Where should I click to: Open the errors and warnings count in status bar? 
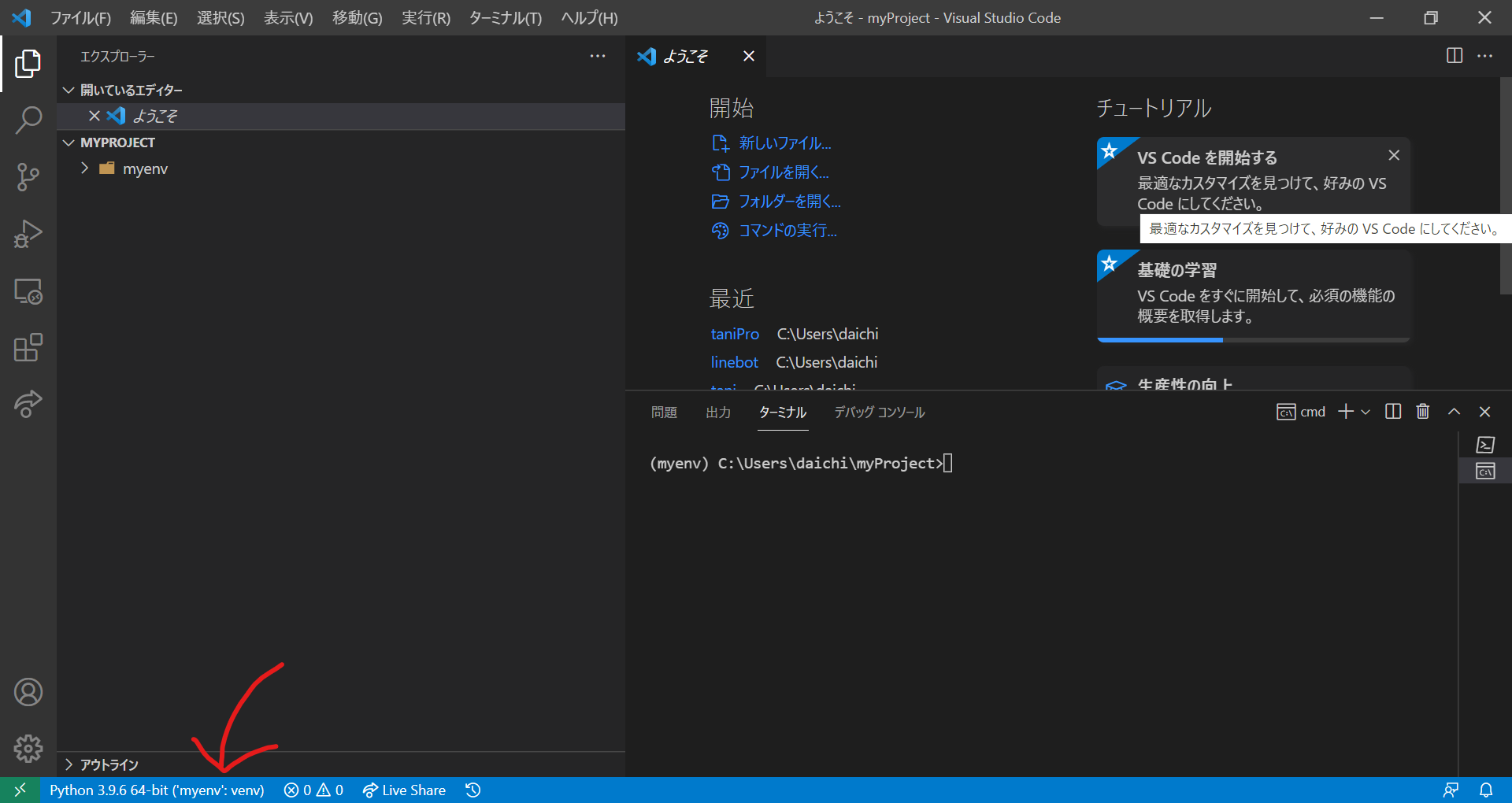tap(313, 790)
